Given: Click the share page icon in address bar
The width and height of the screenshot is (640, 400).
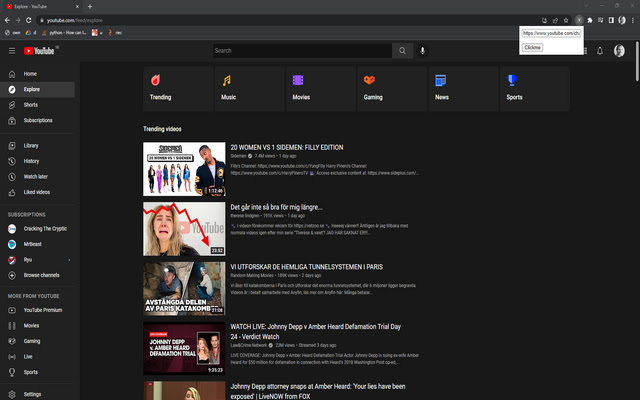Looking at the screenshot, I should tap(555, 20).
